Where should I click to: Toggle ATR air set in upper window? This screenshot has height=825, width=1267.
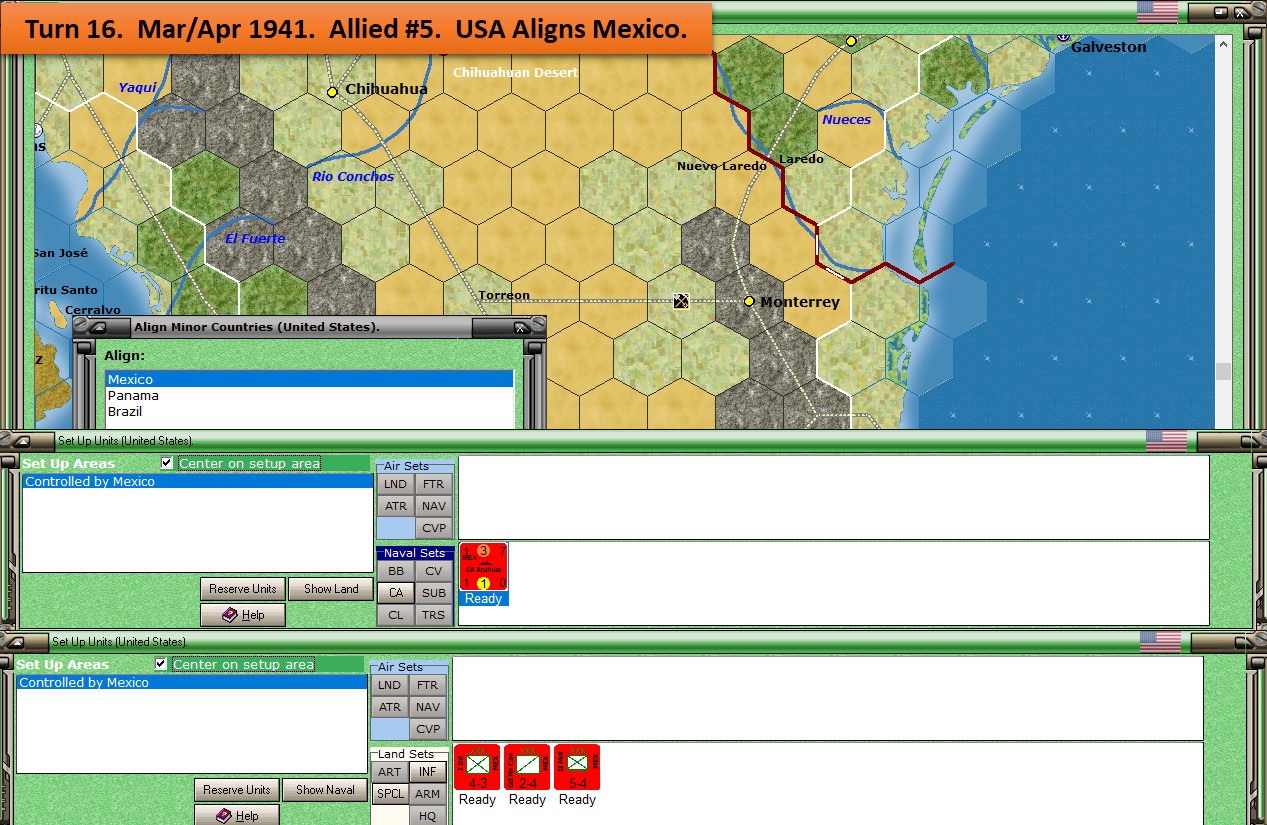click(396, 506)
